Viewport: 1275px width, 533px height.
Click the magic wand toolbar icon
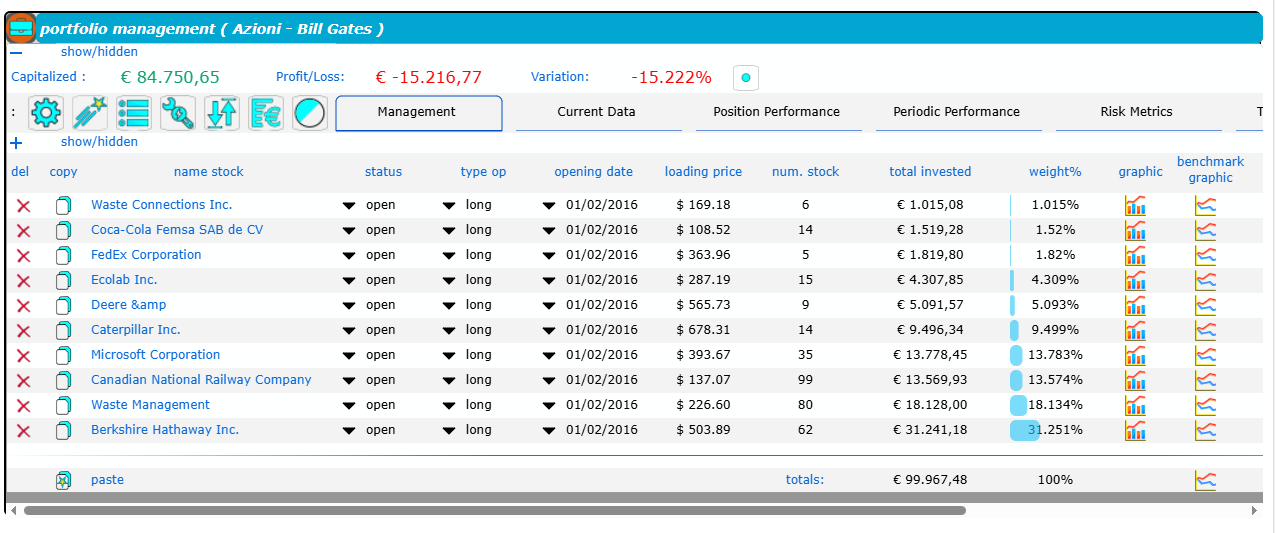point(90,113)
